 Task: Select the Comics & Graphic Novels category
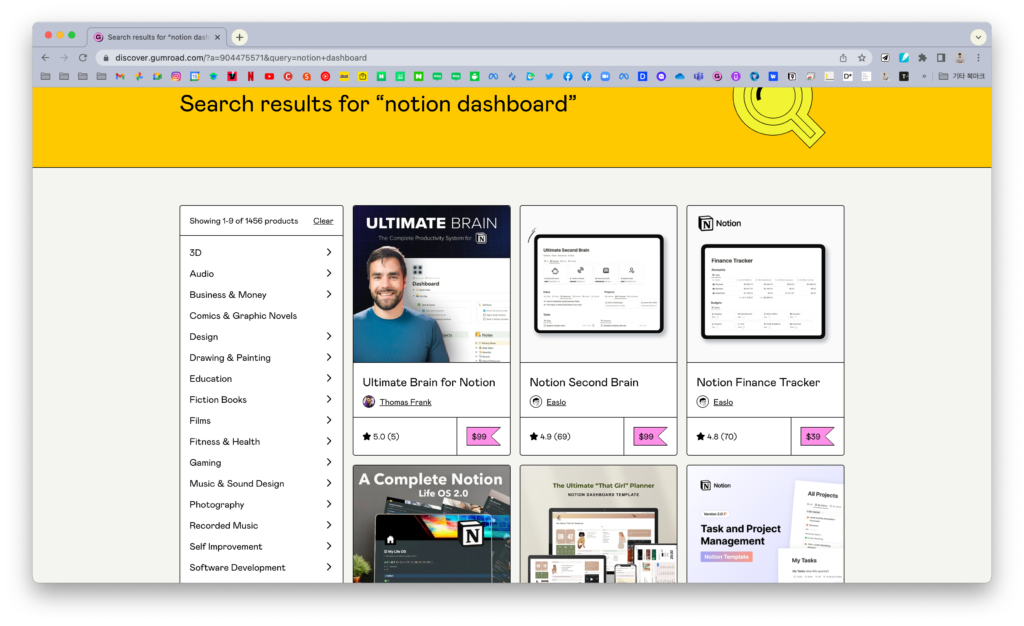(243, 316)
